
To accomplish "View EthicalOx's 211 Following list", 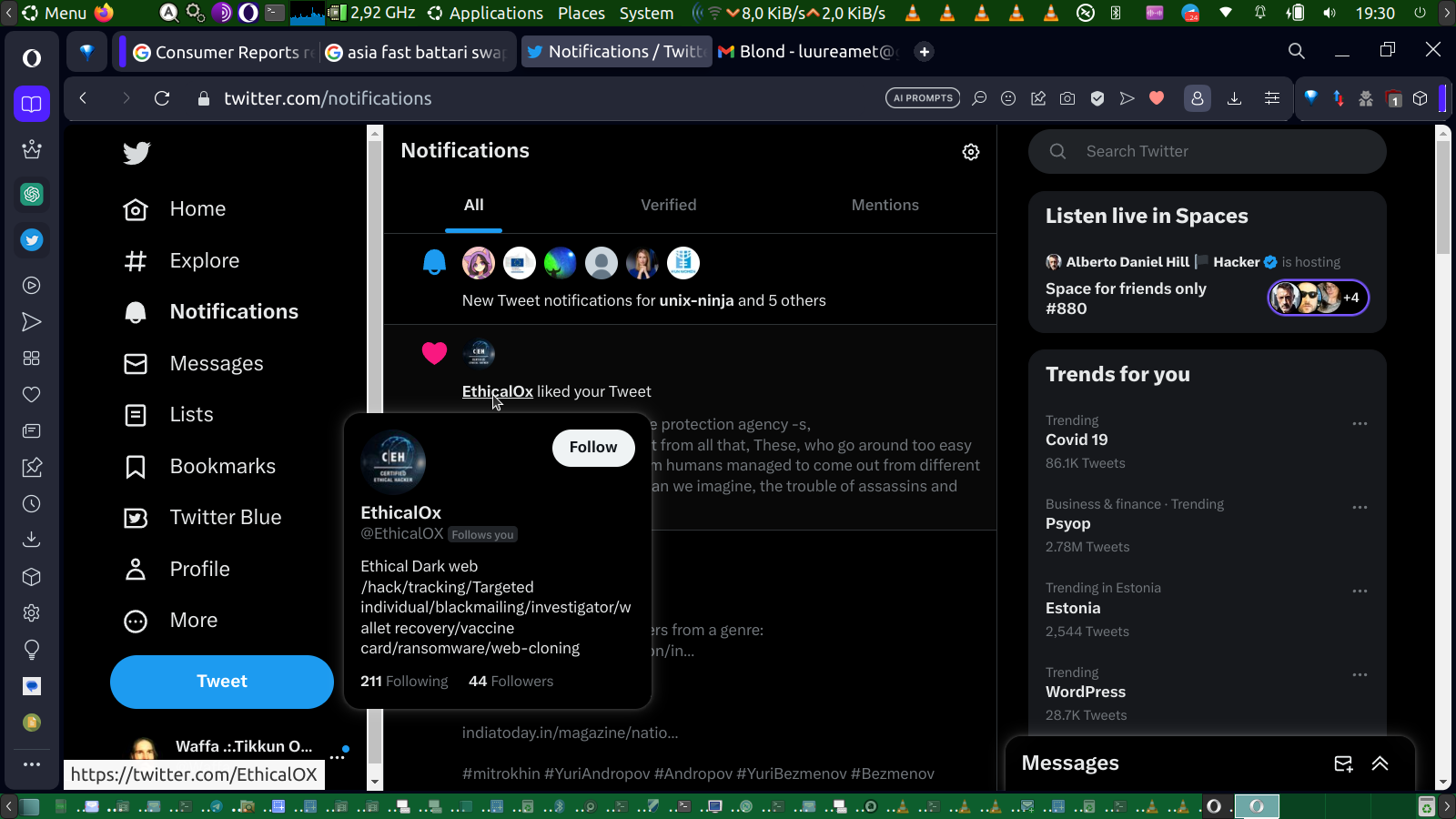I will point(404,682).
